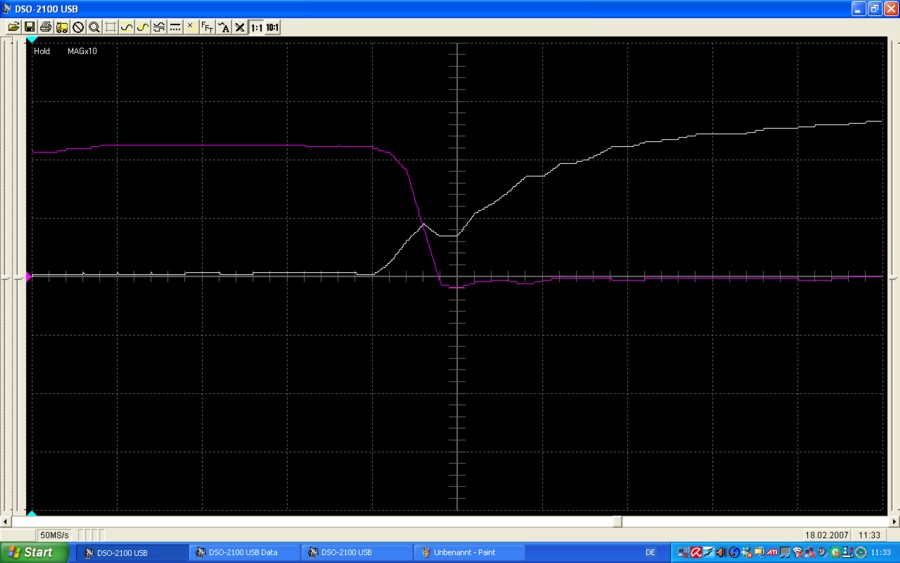Select the 1:1 probe setting
The height and width of the screenshot is (563, 900).
point(256,27)
